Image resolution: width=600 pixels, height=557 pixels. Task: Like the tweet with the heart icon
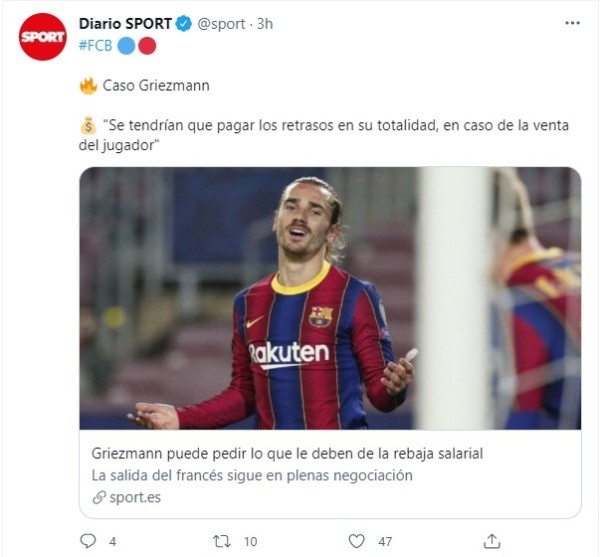point(356,541)
